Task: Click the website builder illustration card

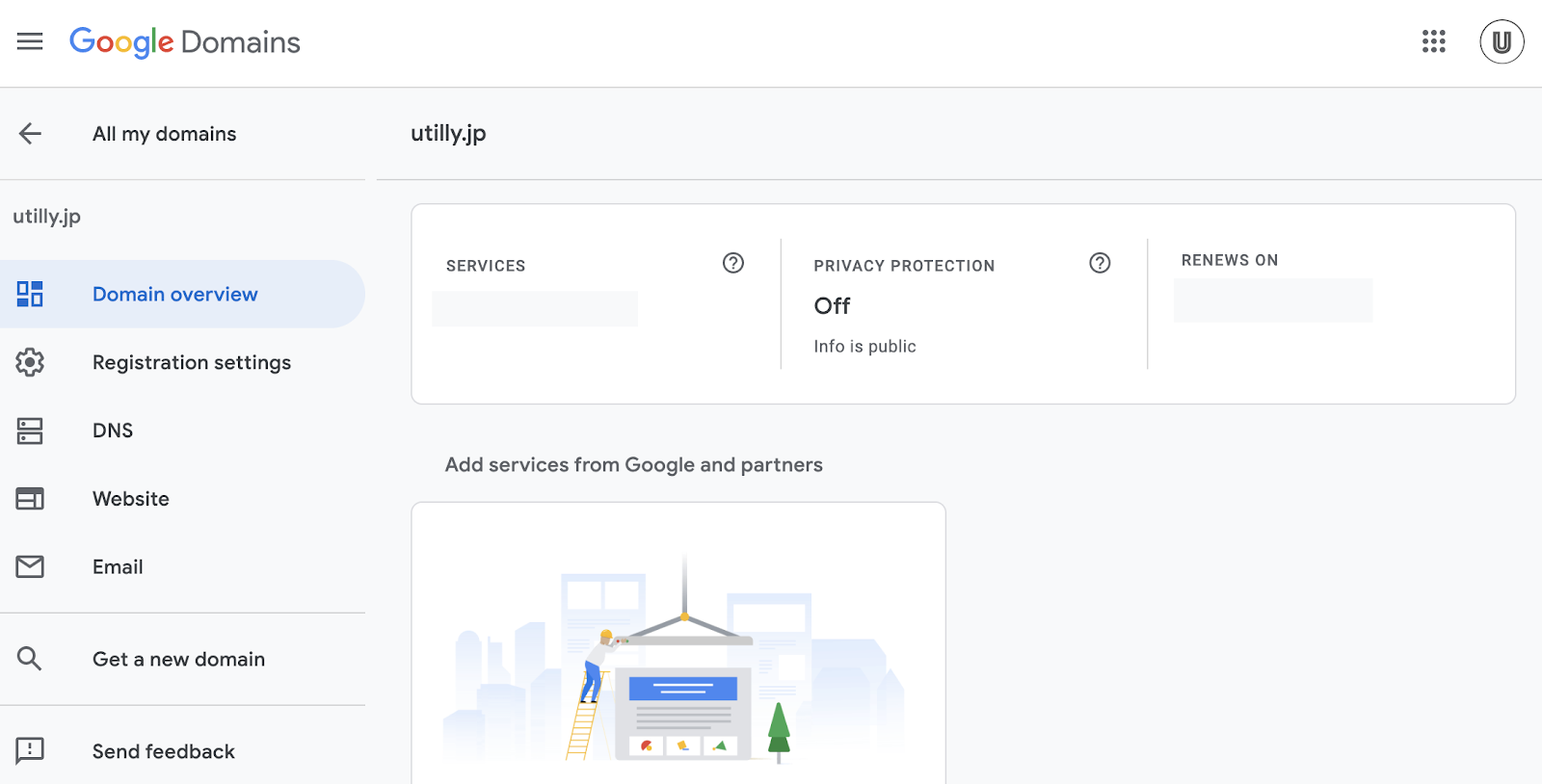Action: (x=678, y=643)
